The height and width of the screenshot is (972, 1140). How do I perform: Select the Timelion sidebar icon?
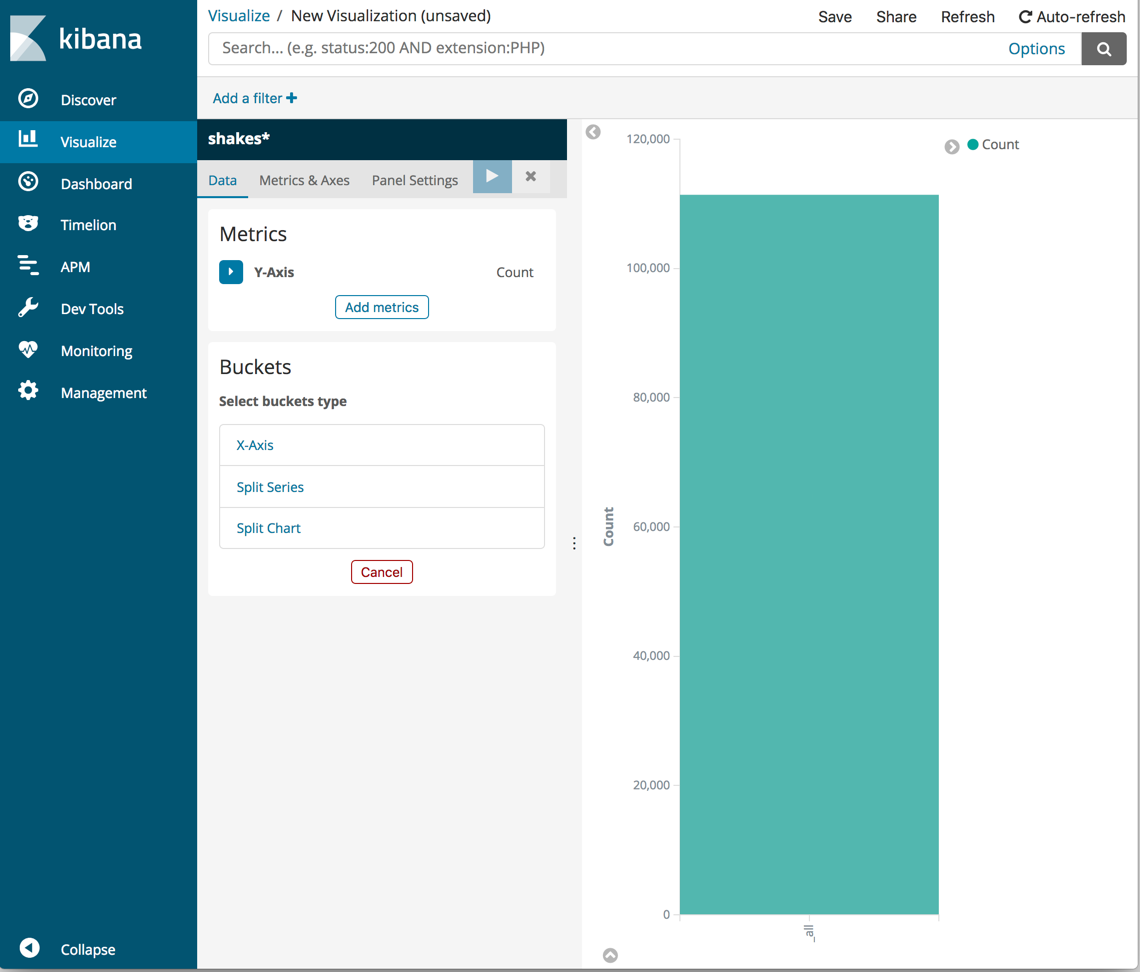point(29,224)
